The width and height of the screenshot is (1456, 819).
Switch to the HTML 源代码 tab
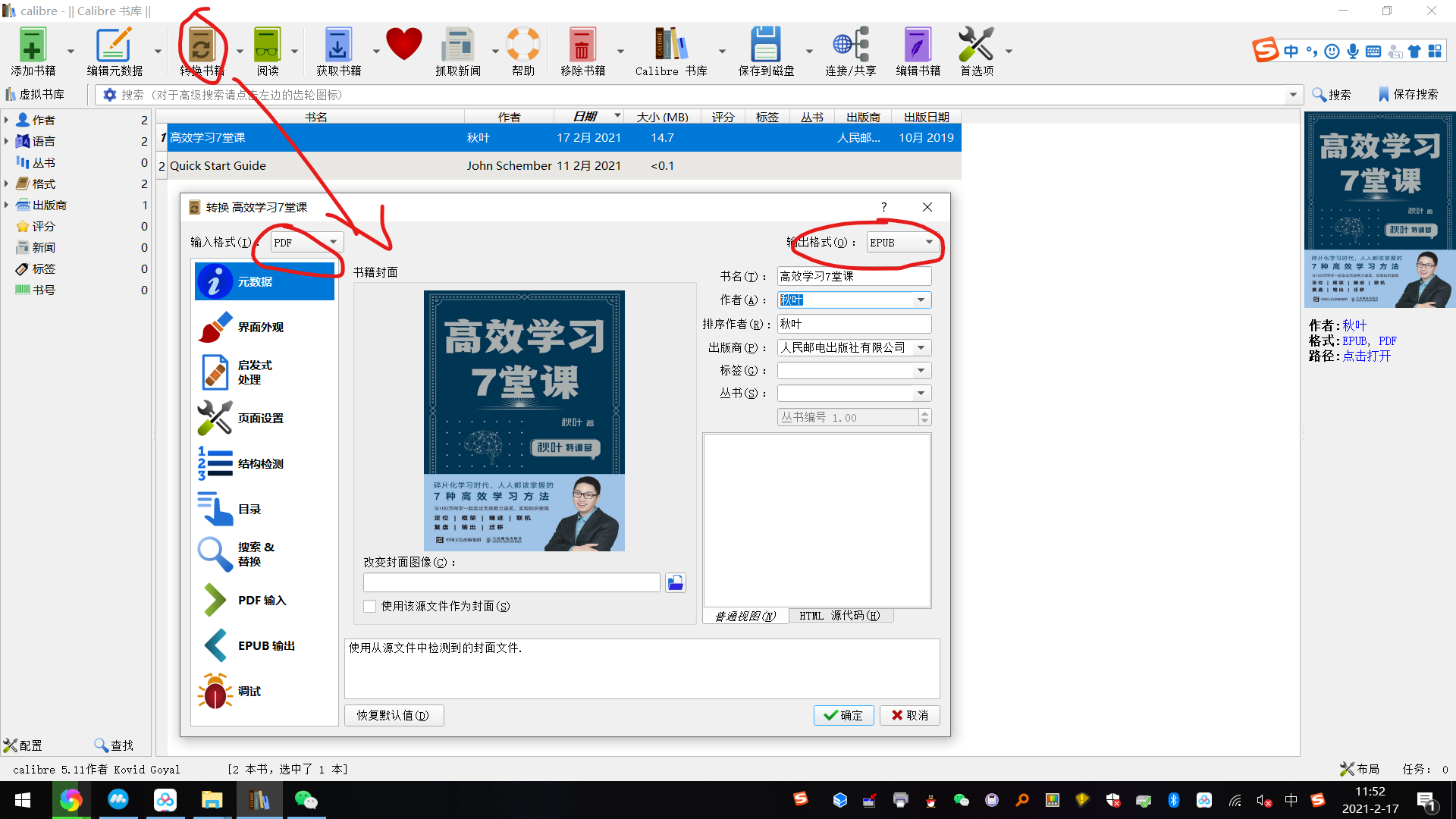(x=841, y=615)
